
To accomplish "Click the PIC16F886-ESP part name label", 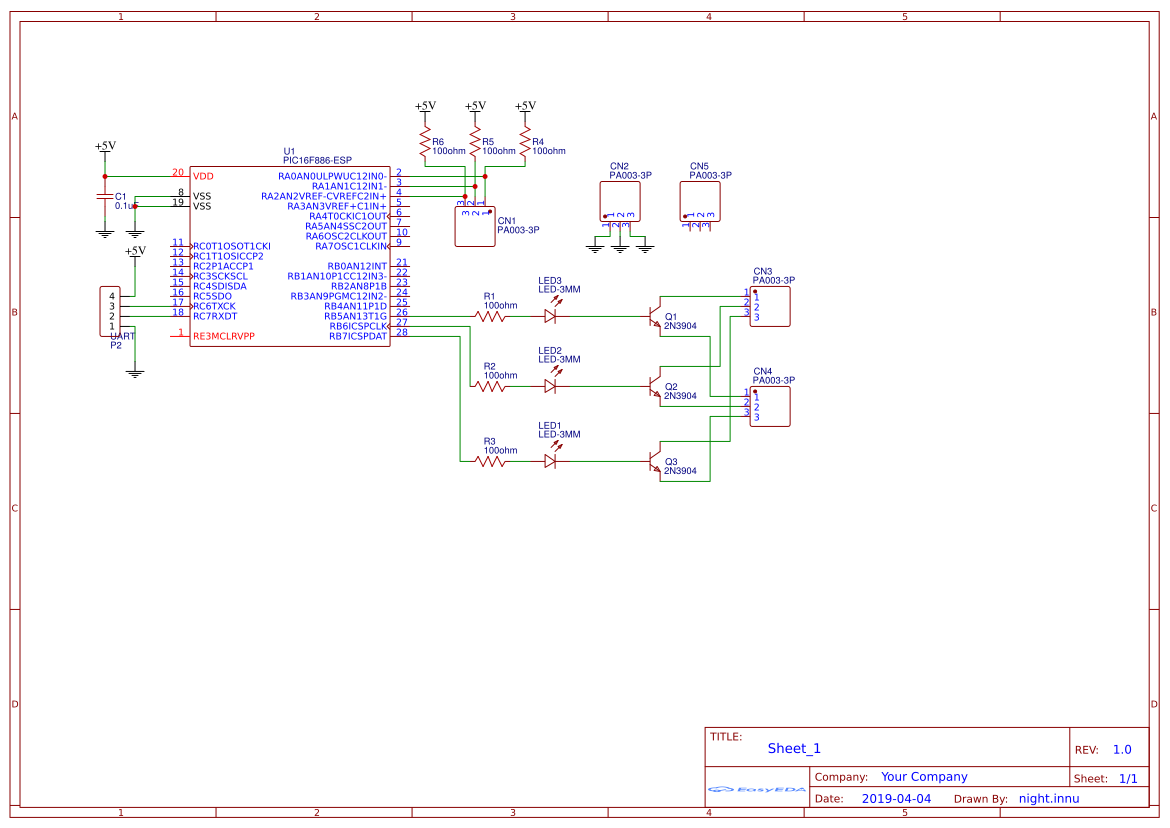I will [317, 160].
